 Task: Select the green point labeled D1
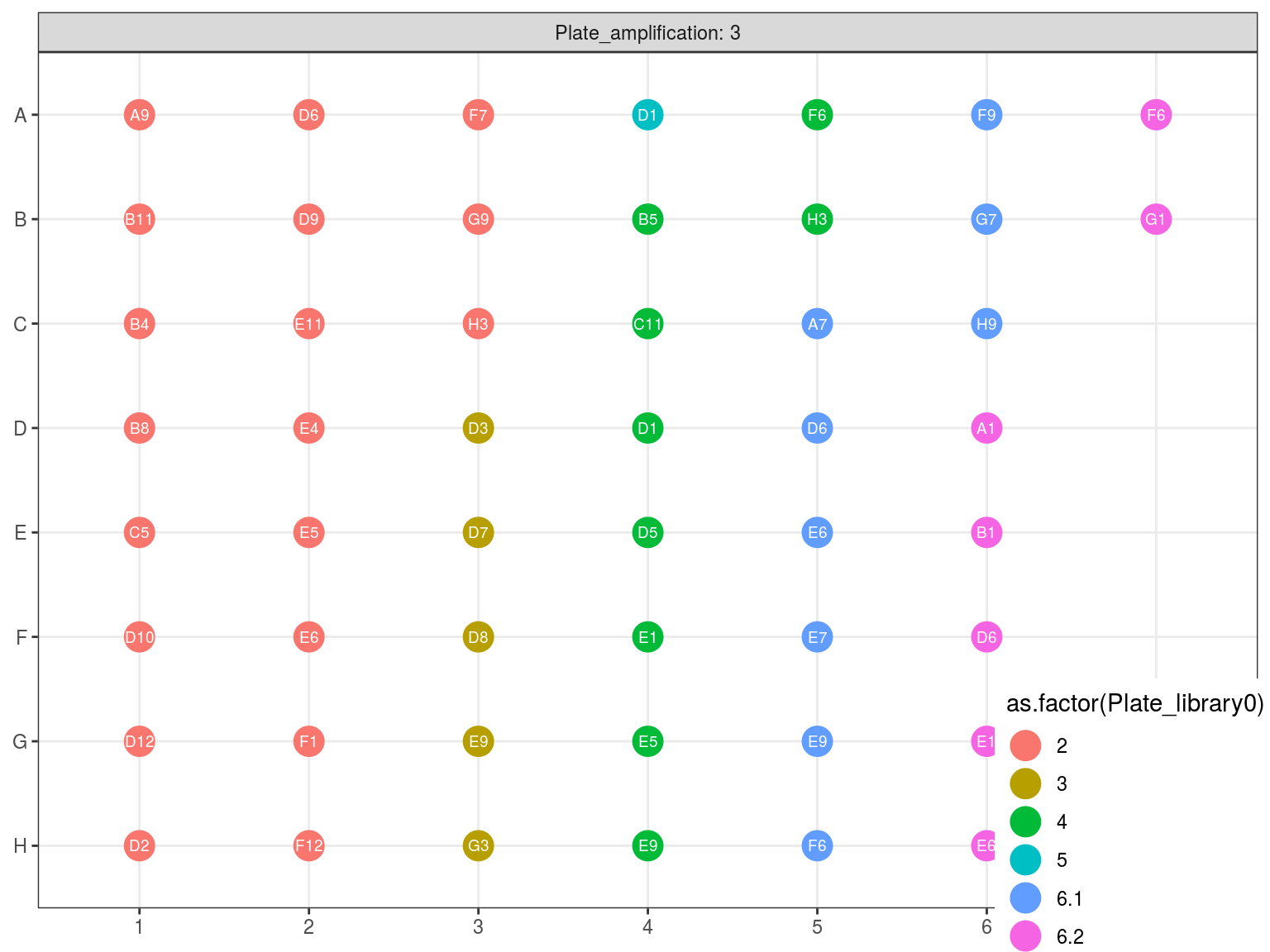[647, 428]
